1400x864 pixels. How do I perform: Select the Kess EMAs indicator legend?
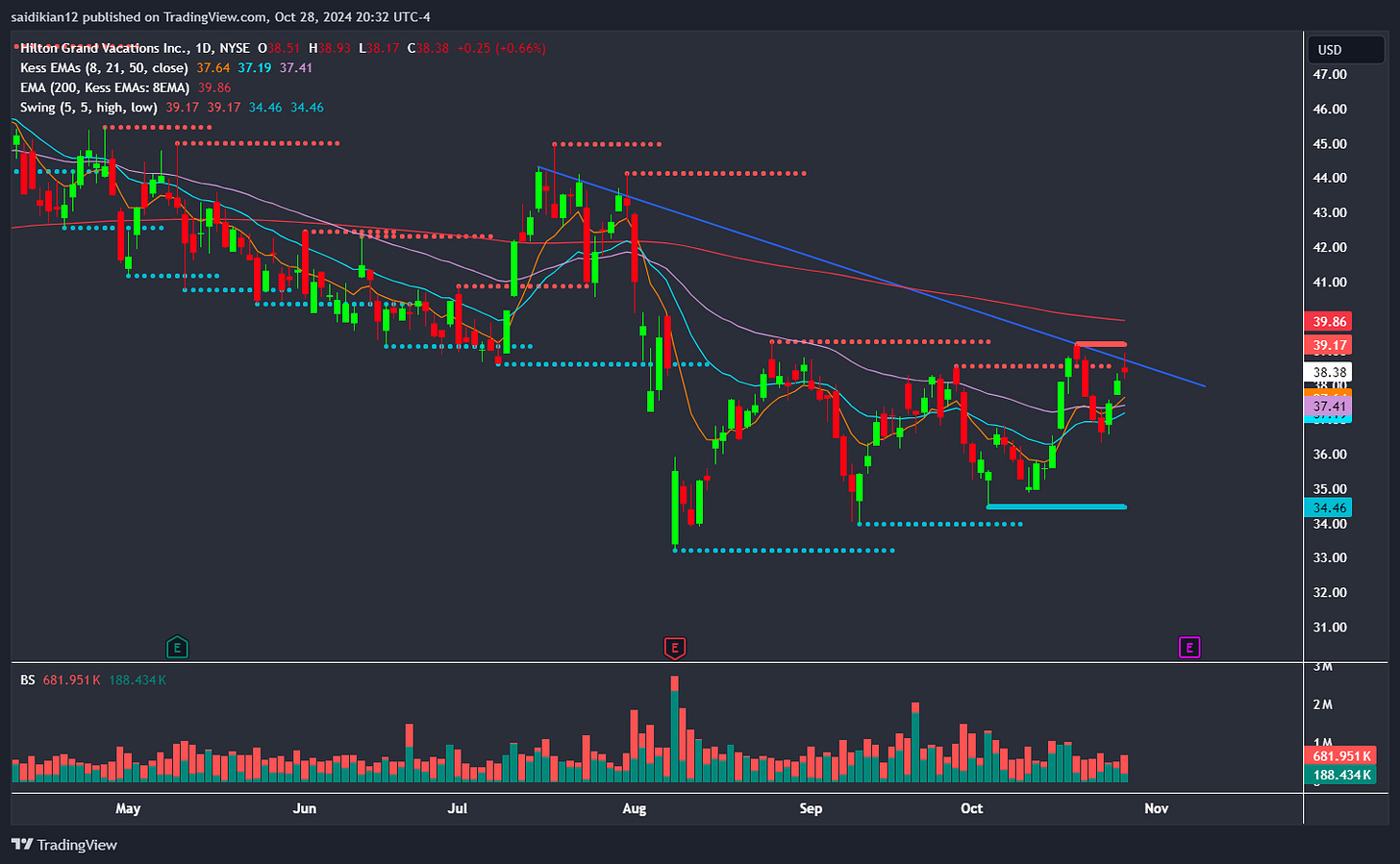click(x=104, y=68)
